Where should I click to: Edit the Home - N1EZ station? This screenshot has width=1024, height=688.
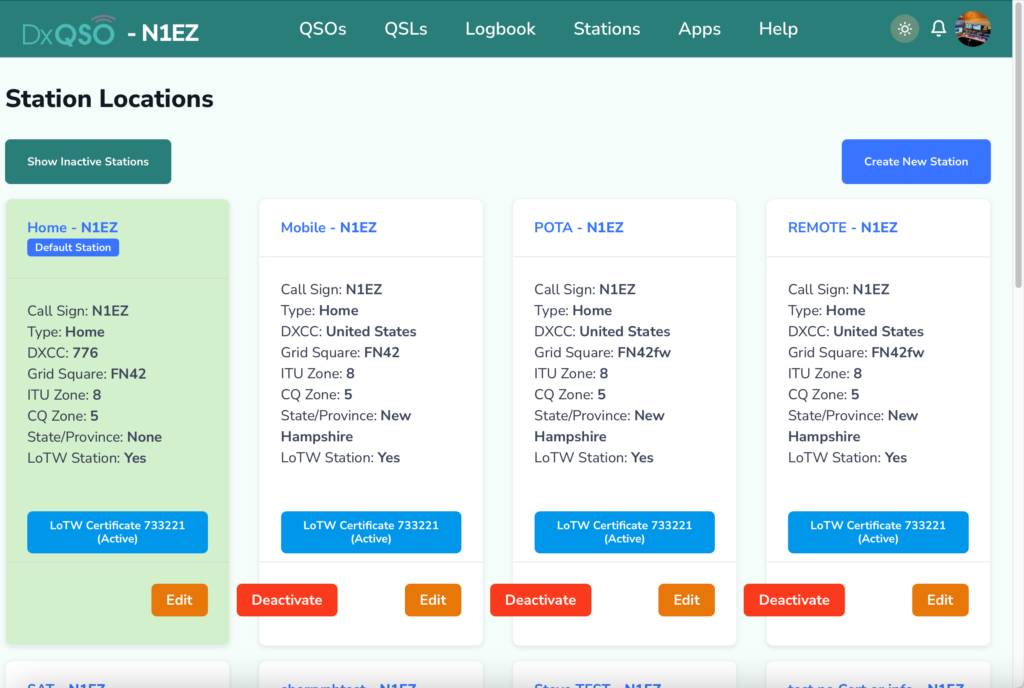pos(180,600)
